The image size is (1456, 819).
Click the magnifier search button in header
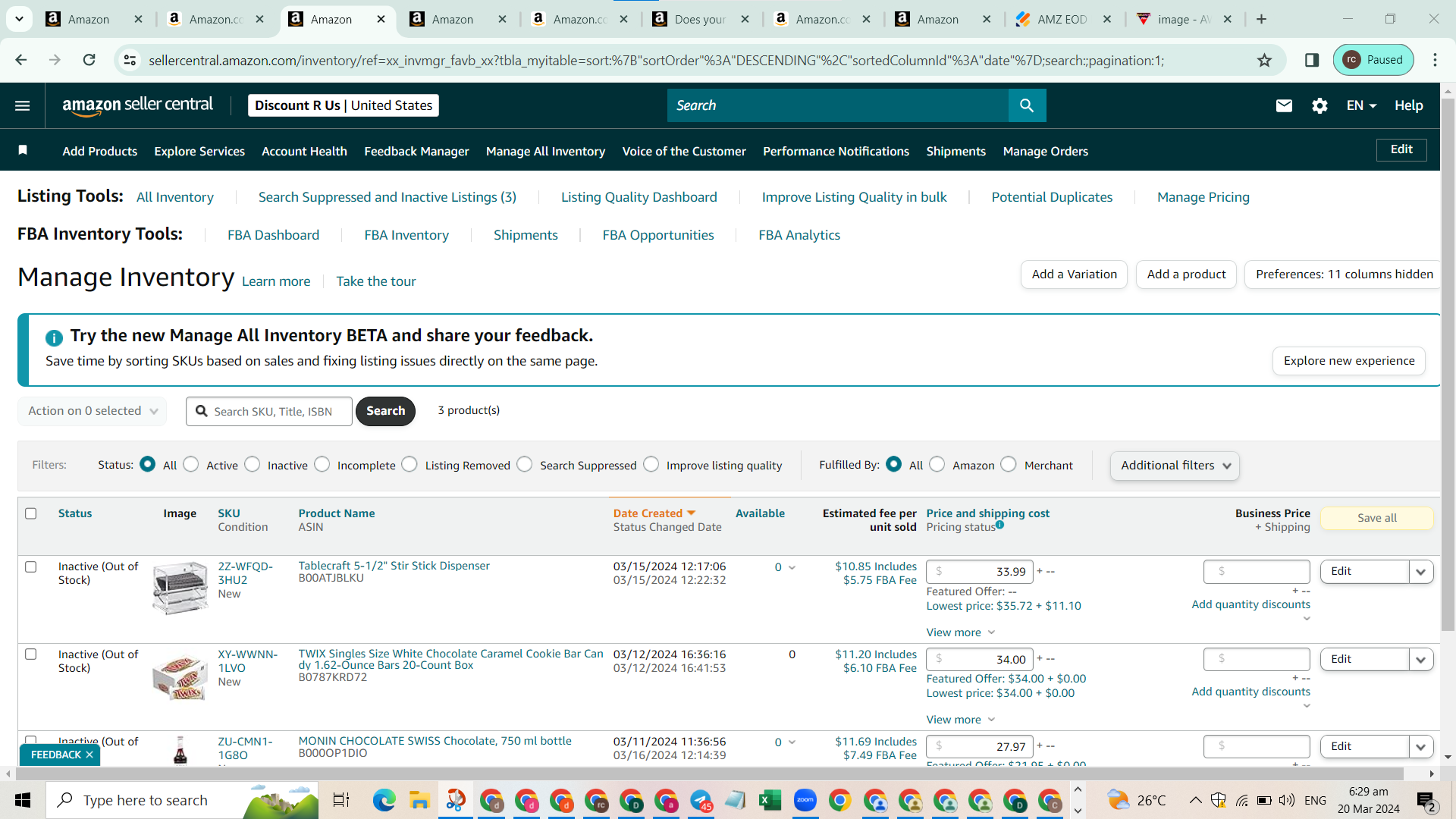point(1027,105)
